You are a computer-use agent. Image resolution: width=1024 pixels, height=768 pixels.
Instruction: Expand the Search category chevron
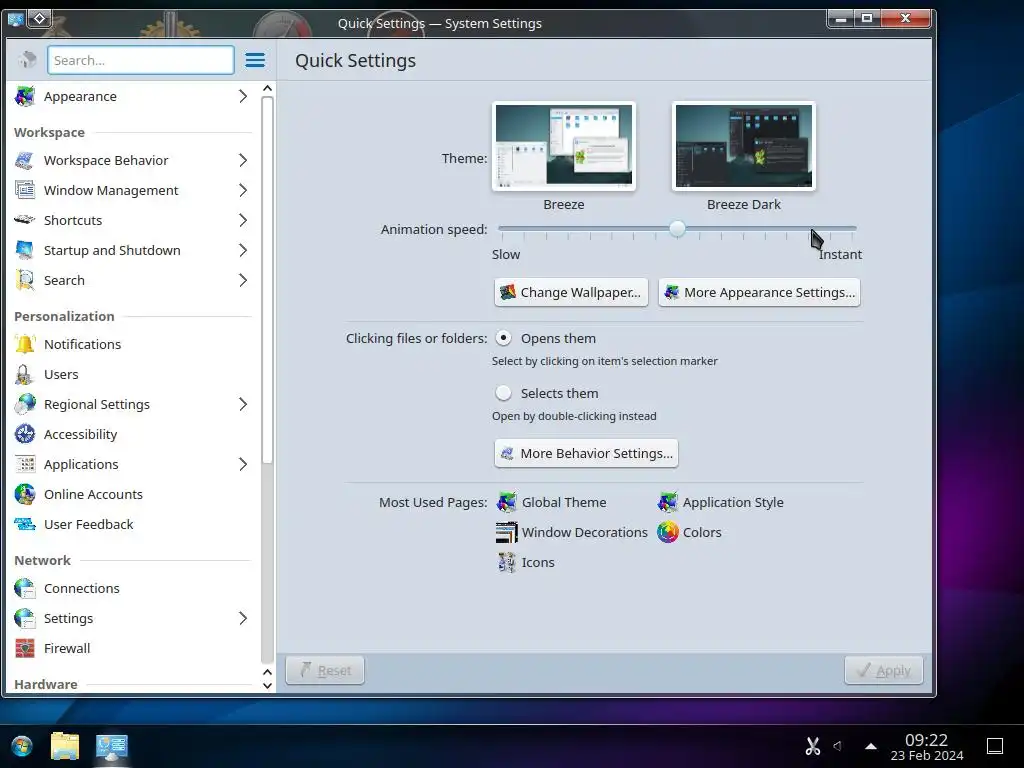coord(243,280)
